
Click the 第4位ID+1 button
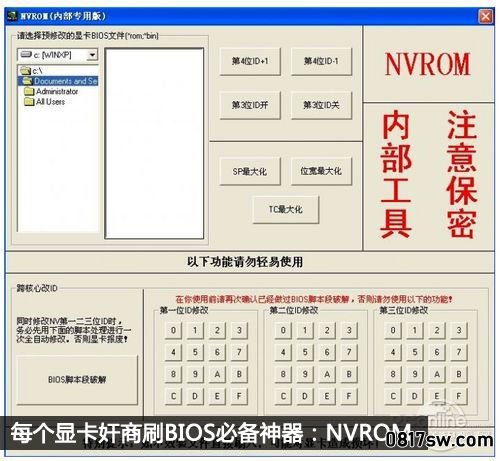[x=250, y=61]
